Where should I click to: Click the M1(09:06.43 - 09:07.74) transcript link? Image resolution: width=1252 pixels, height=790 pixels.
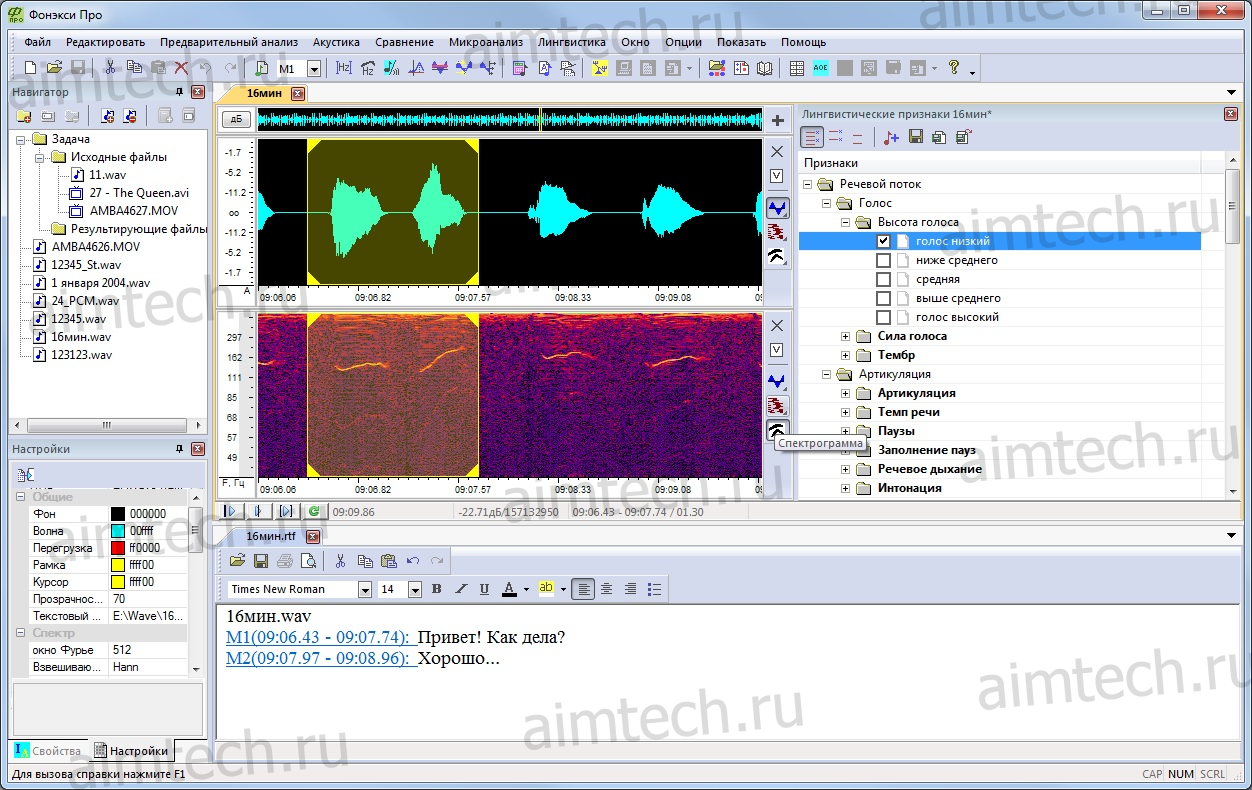[x=318, y=637]
